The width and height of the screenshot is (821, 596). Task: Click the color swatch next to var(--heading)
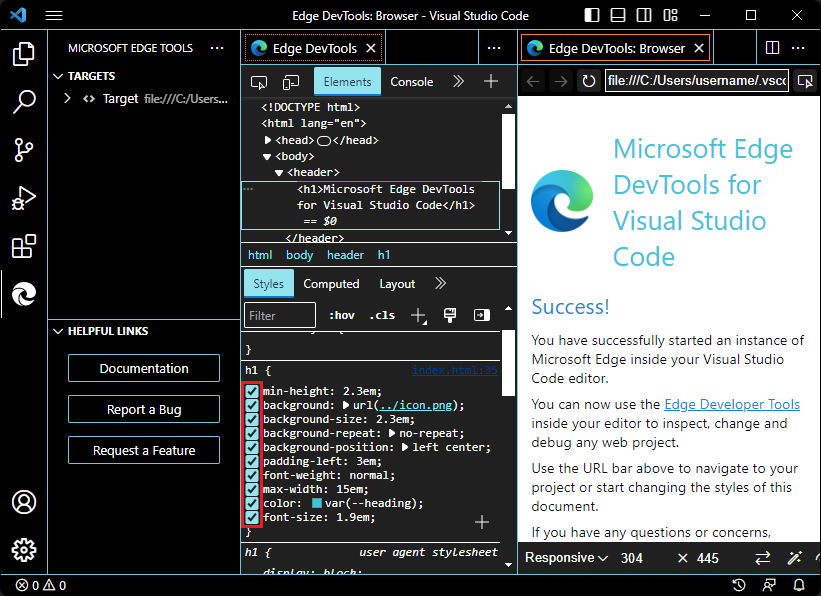point(317,502)
